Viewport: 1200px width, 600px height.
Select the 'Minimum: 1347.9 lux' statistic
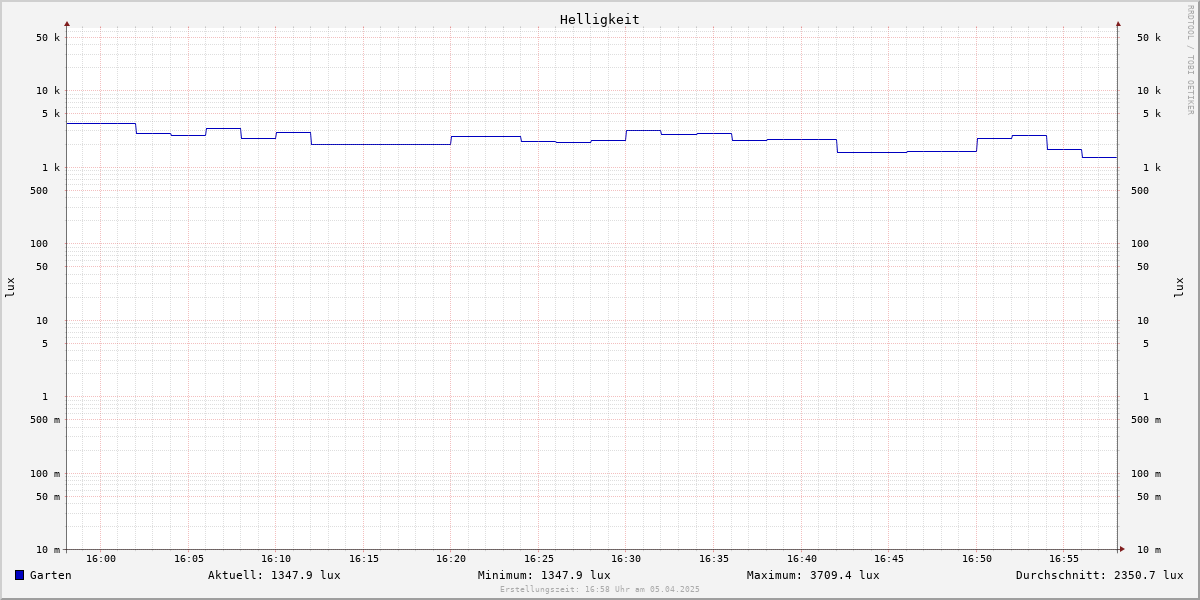(544, 575)
